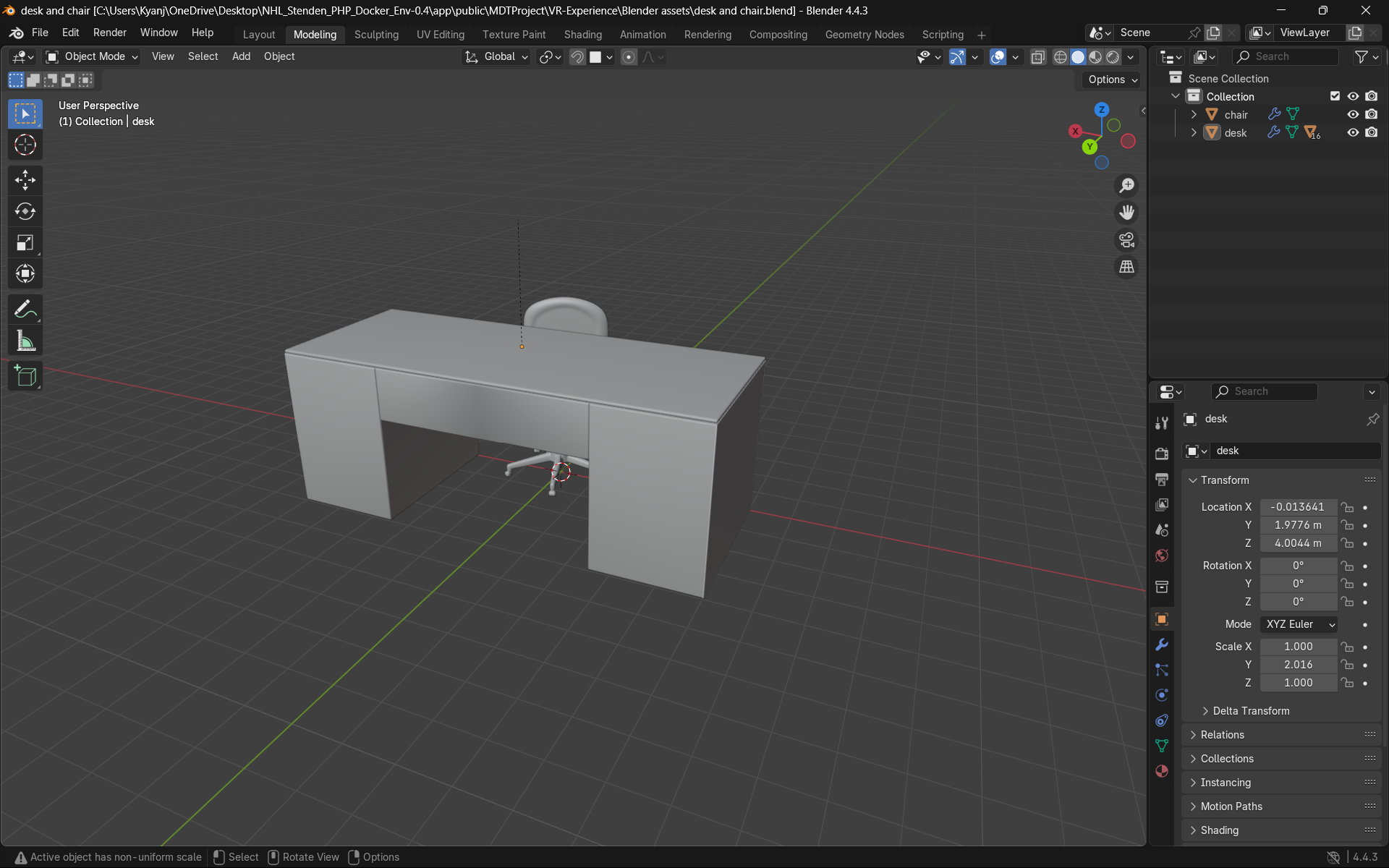Viewport: 1389px width, 868px height.
Task: Select the Move tool
Action: click(x=25, y=180)
